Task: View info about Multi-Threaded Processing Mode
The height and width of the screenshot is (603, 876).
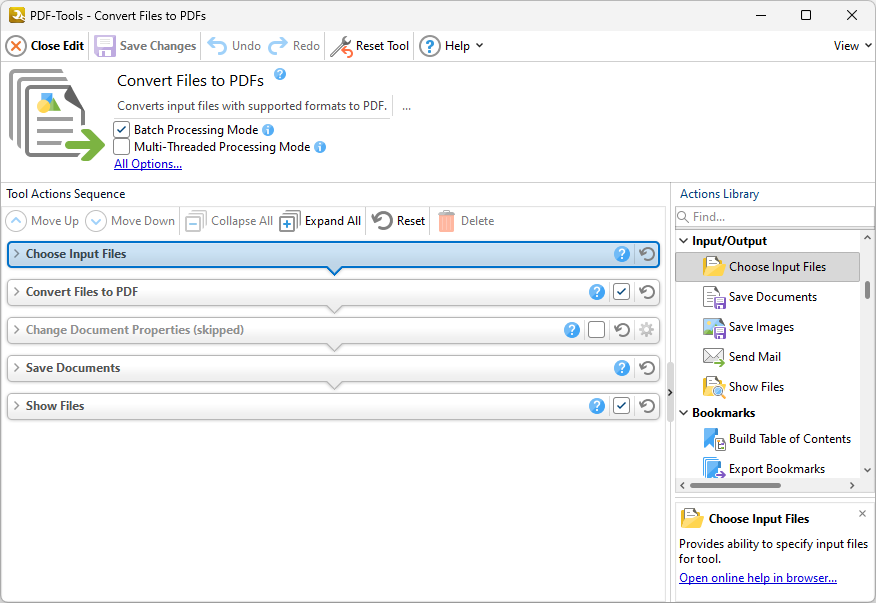Action: tap(320, 147)
